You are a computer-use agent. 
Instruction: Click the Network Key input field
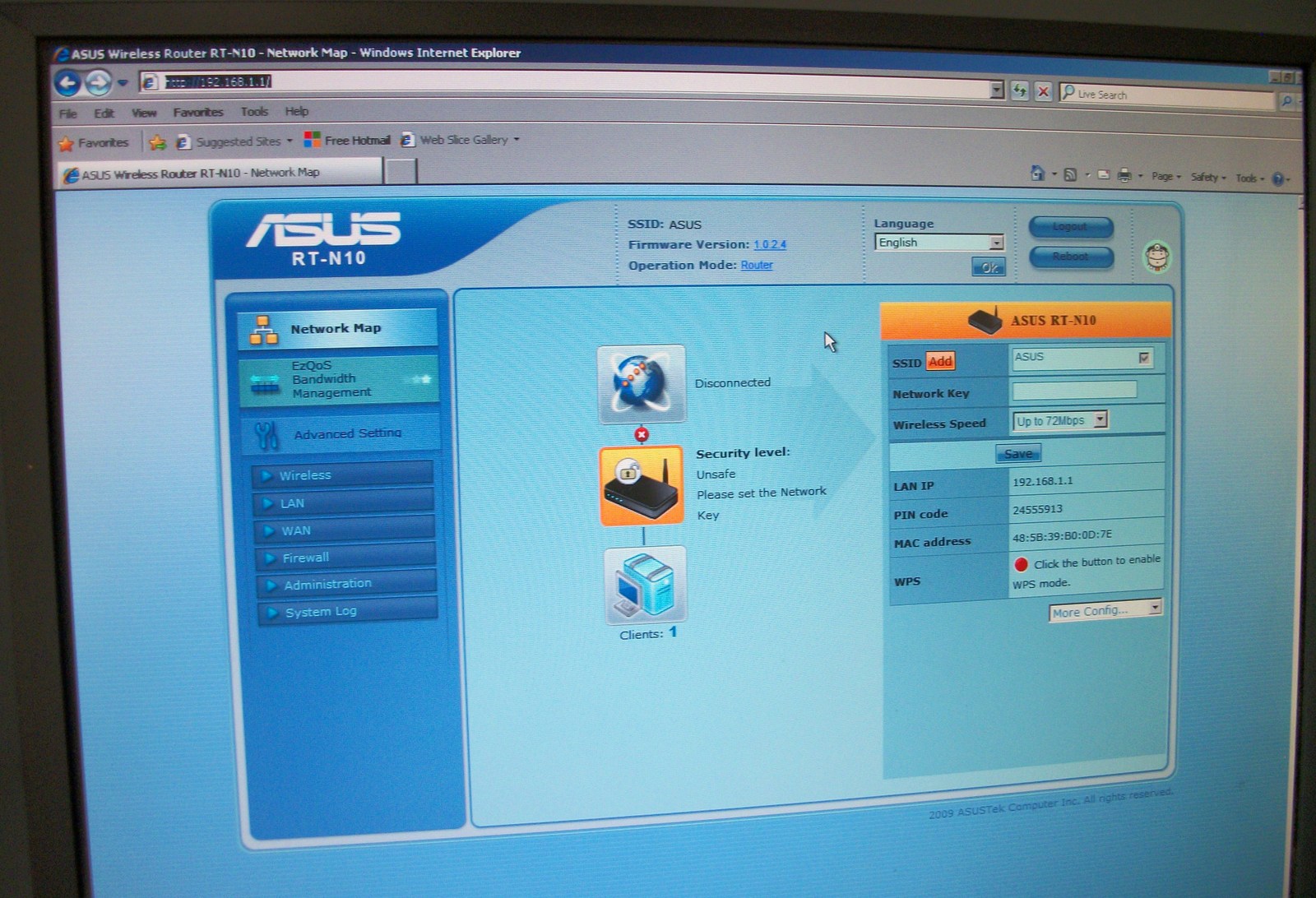1074,391
